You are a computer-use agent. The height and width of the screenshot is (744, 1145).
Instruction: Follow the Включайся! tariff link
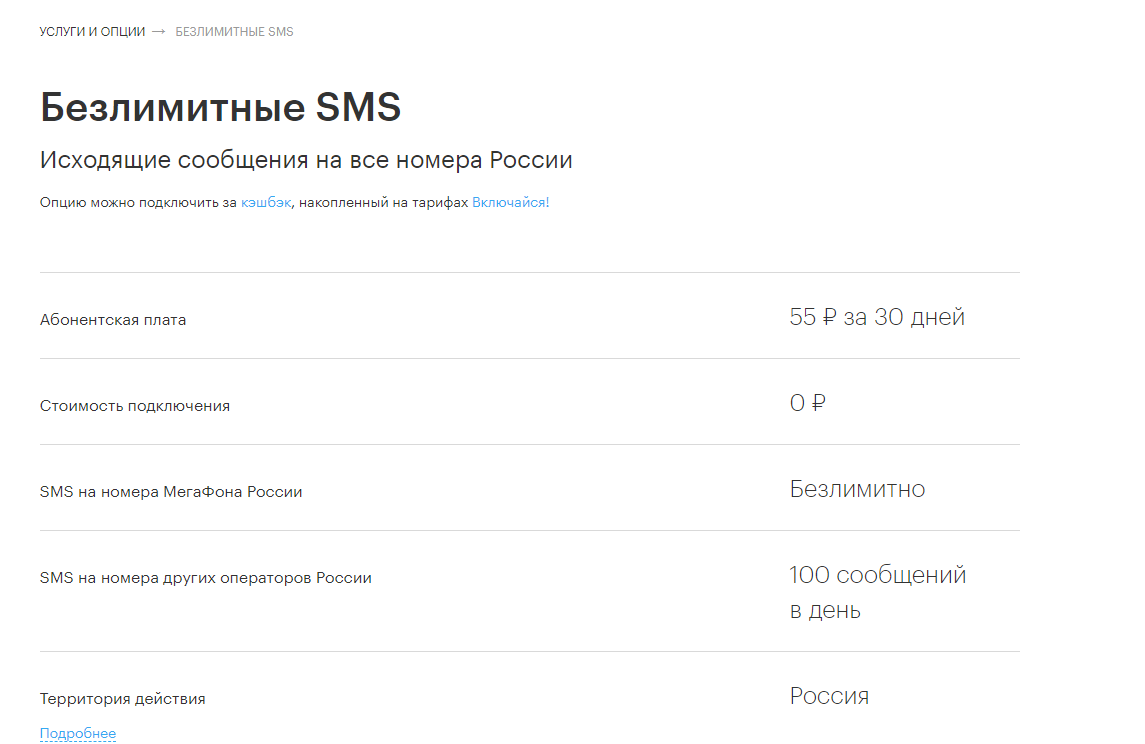510,202
